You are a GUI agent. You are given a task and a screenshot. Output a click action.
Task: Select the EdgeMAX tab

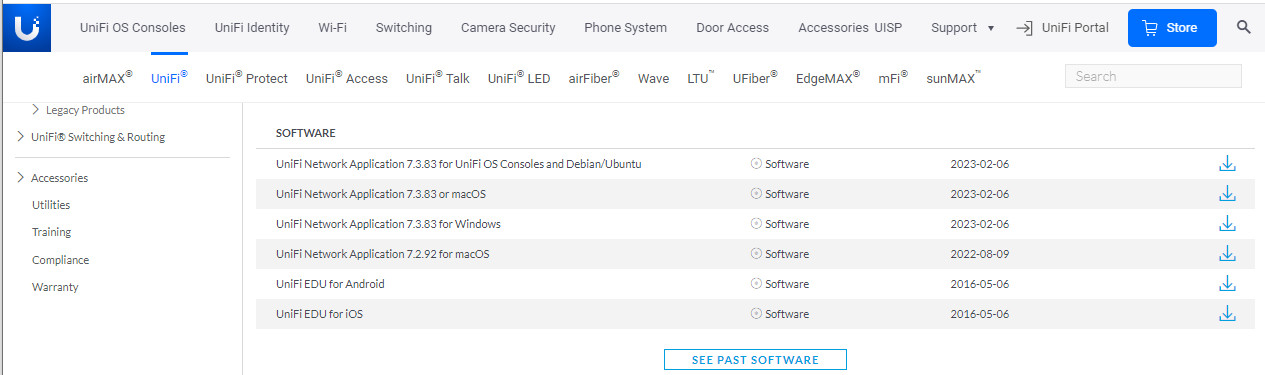tap(827, 77)
